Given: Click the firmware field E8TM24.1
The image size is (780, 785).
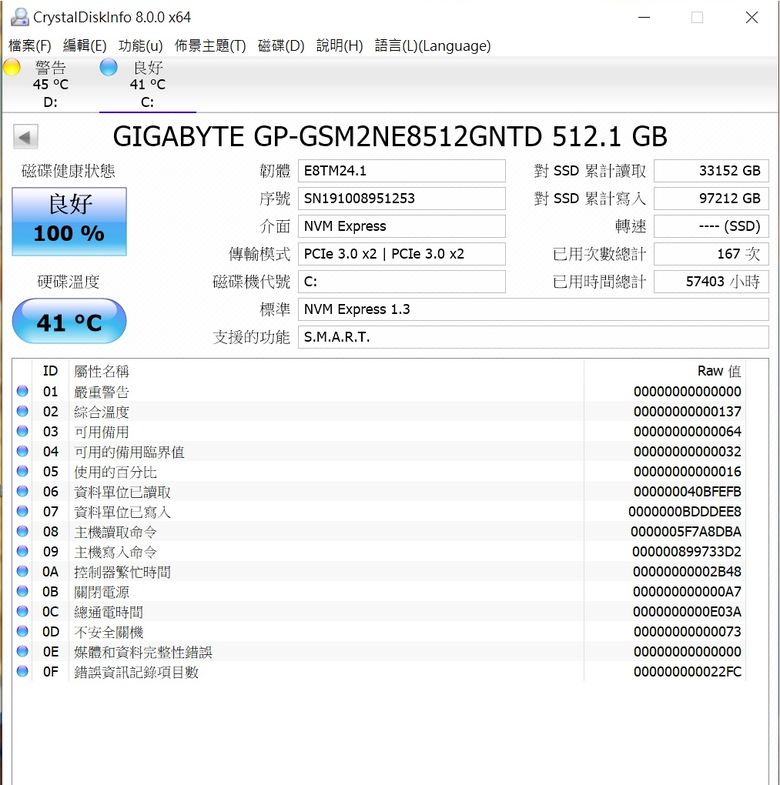Looking at the screenshot, I should click(402, 171).
